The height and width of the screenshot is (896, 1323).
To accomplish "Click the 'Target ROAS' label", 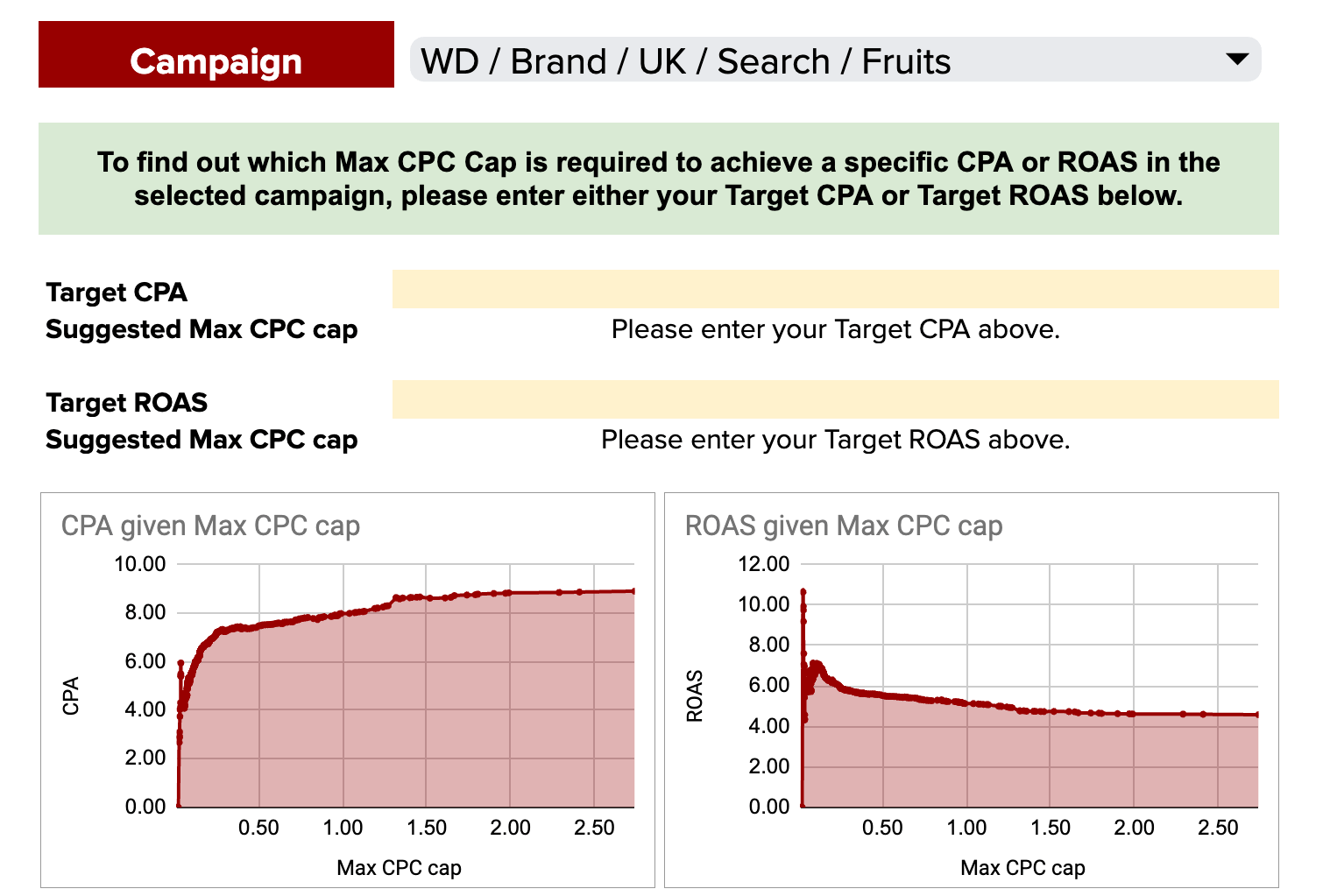I will coord(126,402).
